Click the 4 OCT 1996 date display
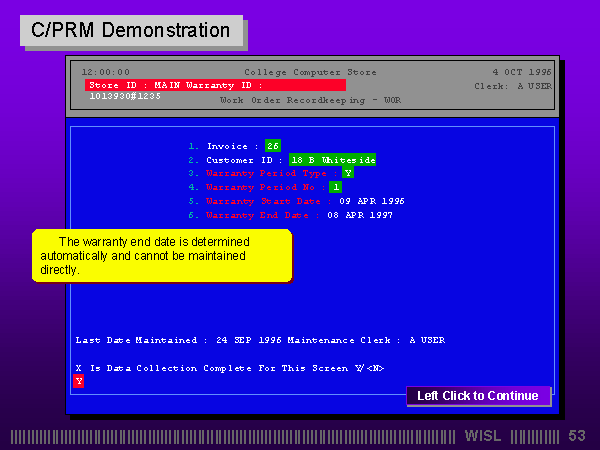 click(x=522, y=72)
